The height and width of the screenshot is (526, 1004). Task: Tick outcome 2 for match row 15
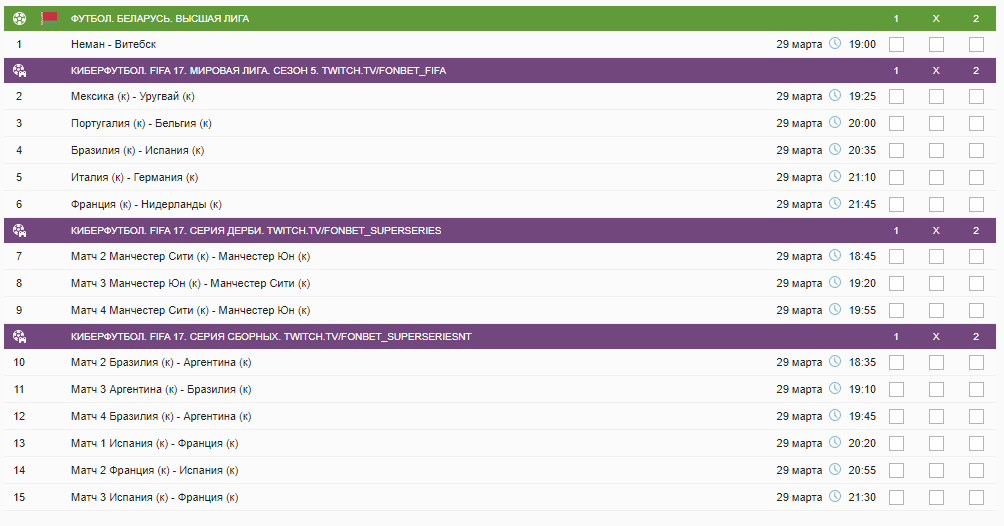[x=976, y=497]
